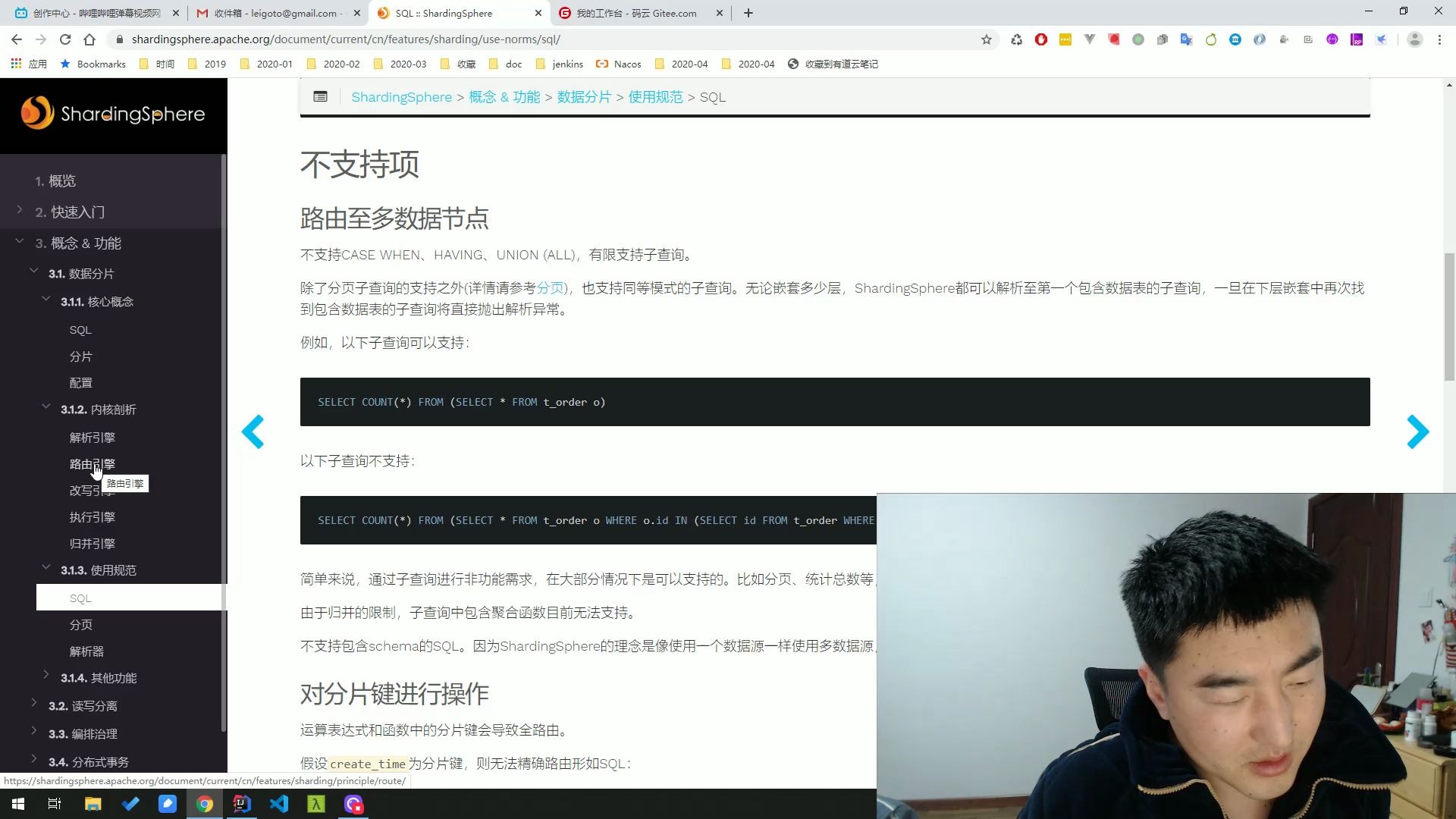The image size is (1456, 819).
Task: Open 路由引擎 in the sidebar
Action: pos(92,464)
